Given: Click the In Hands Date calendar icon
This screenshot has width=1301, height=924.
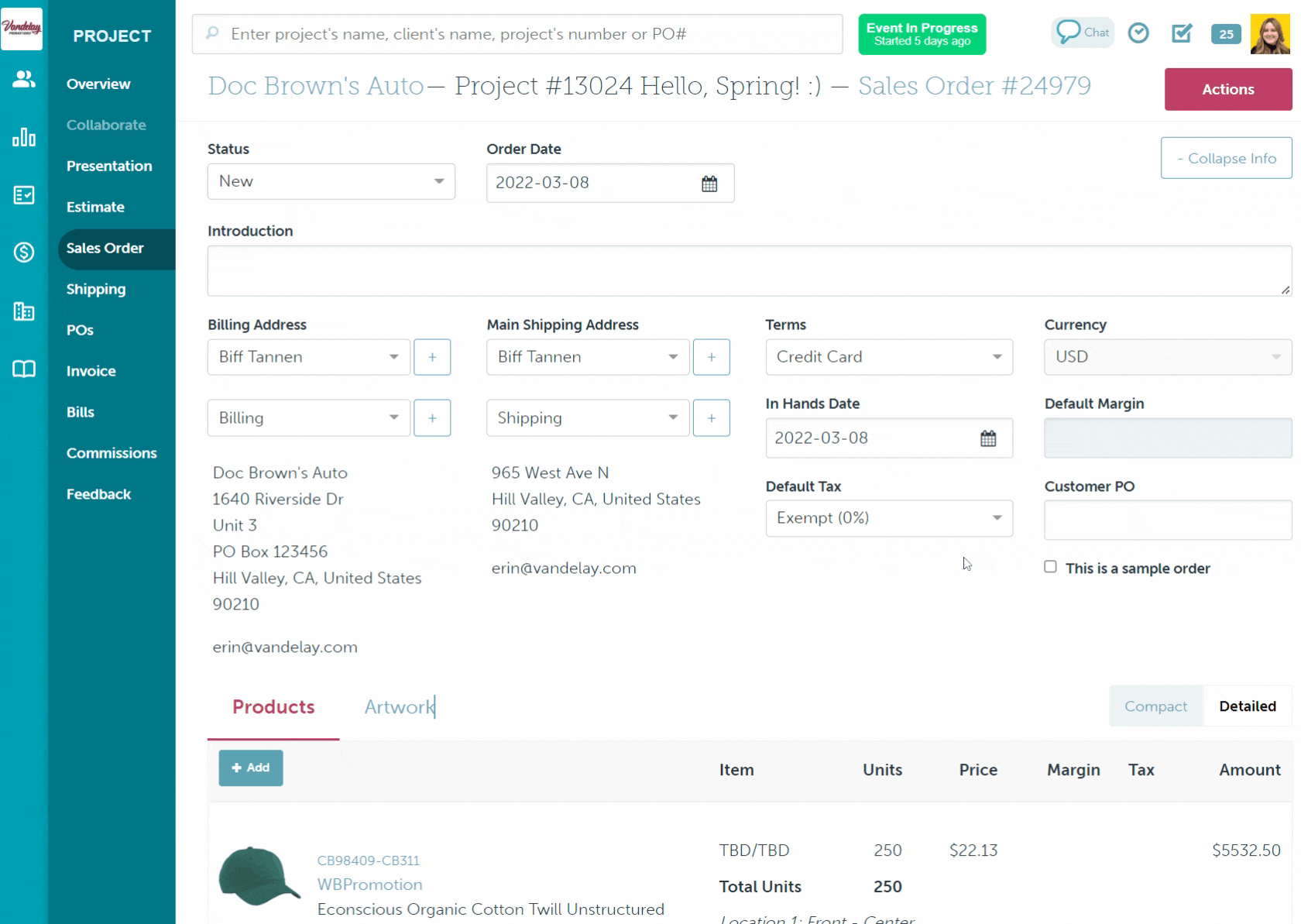Looking at the screenshot, I should [x=987, y=438].
